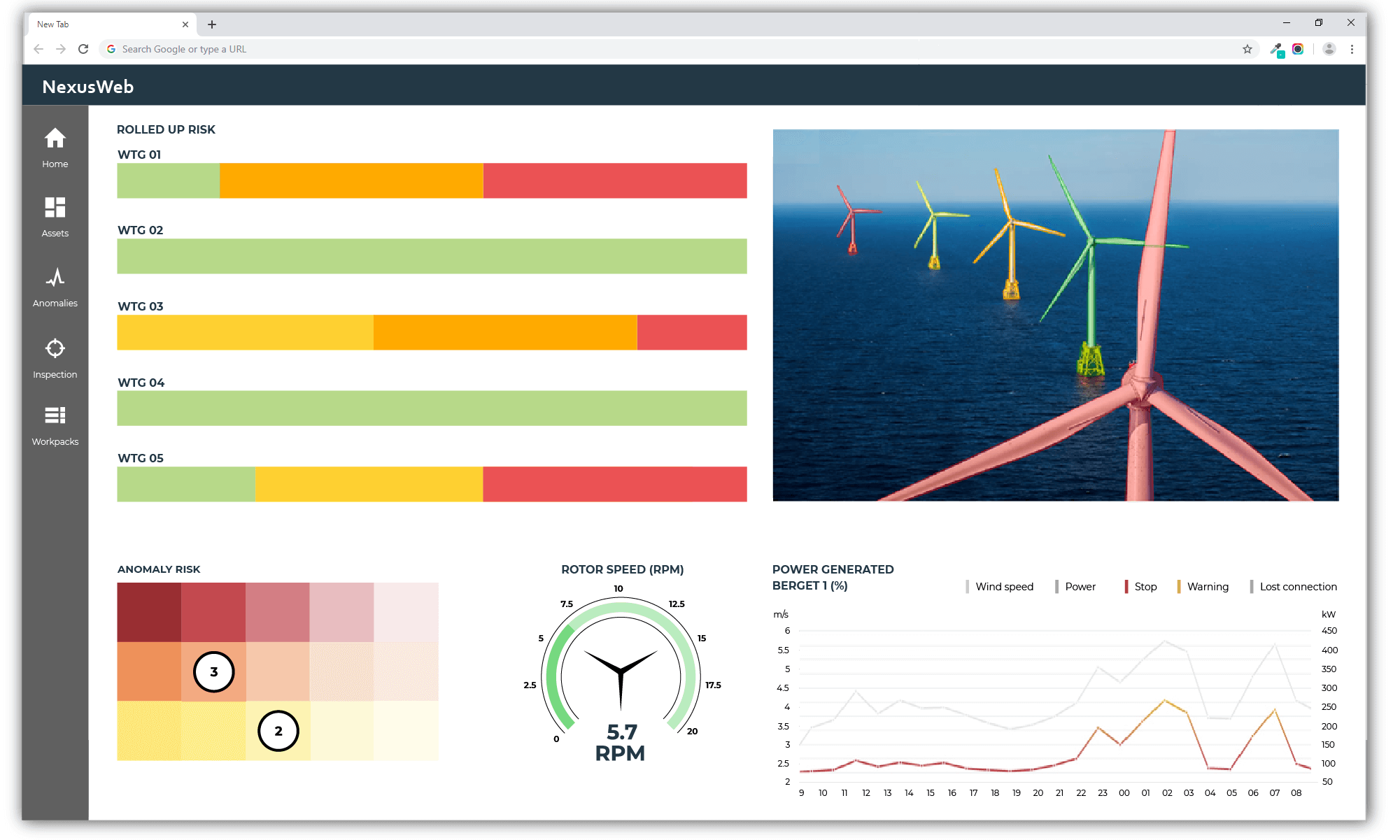Bookmark page with star icon
Viewport: 1400px width, 840px height.
point(1247,49)
